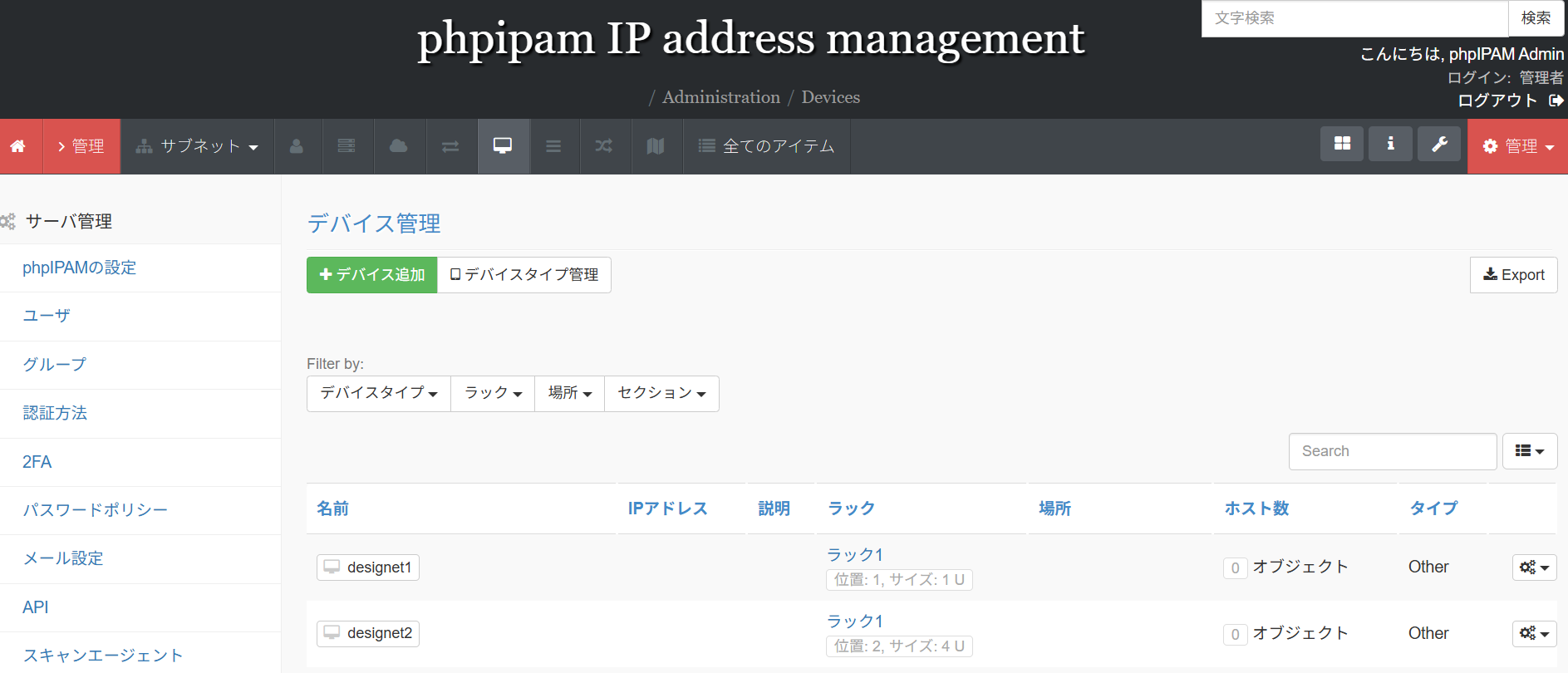Click the phpIPAM Admin user name
This screenshot has width=1568, height=673.
(x=1507, y=54)
